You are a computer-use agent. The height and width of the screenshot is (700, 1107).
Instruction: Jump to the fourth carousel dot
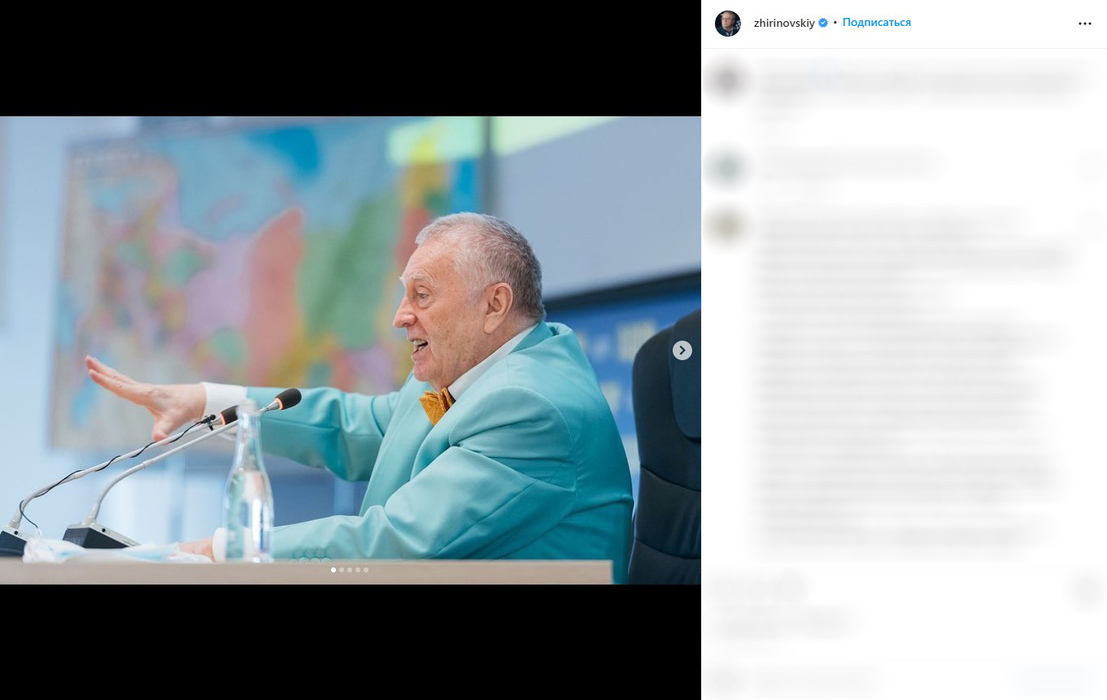coord(358,569)
